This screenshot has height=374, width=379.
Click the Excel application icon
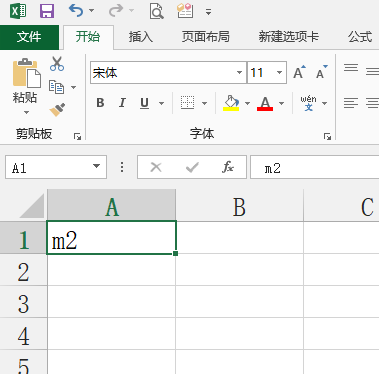coord(18,11)
